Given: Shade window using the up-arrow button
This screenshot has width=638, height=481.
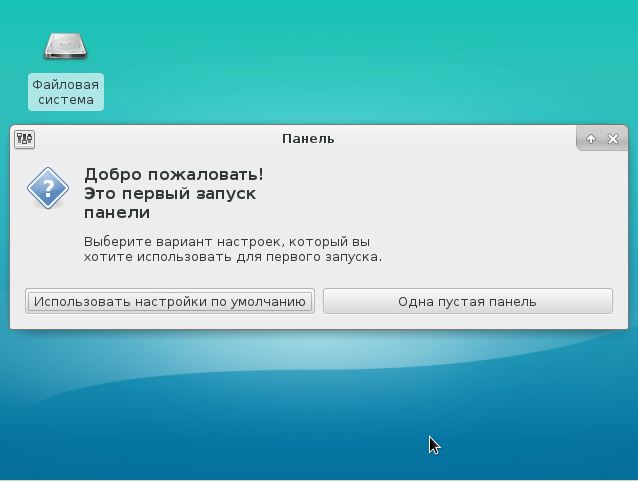Looking at the screenshot, I should click(591, 139).
